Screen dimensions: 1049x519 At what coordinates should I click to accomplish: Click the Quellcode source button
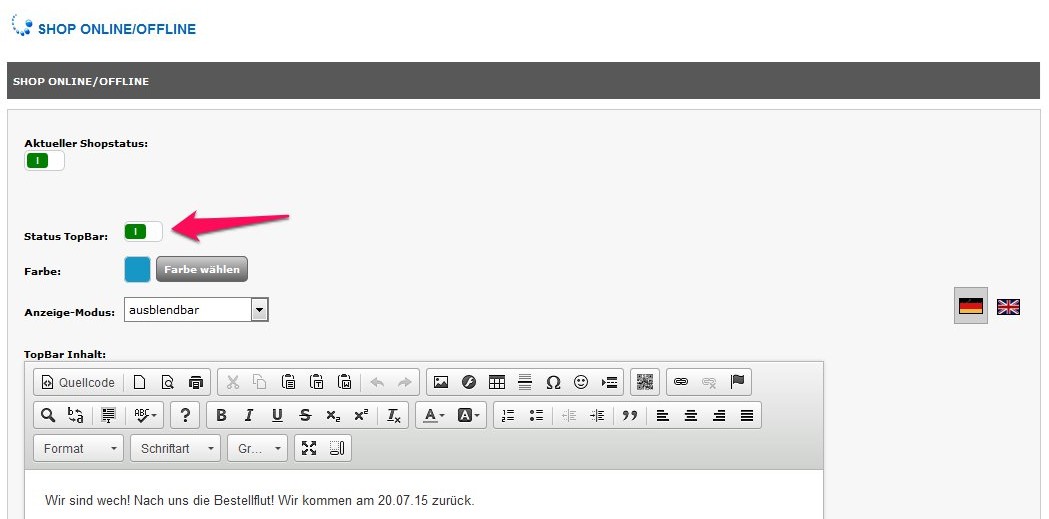point(78,382)
